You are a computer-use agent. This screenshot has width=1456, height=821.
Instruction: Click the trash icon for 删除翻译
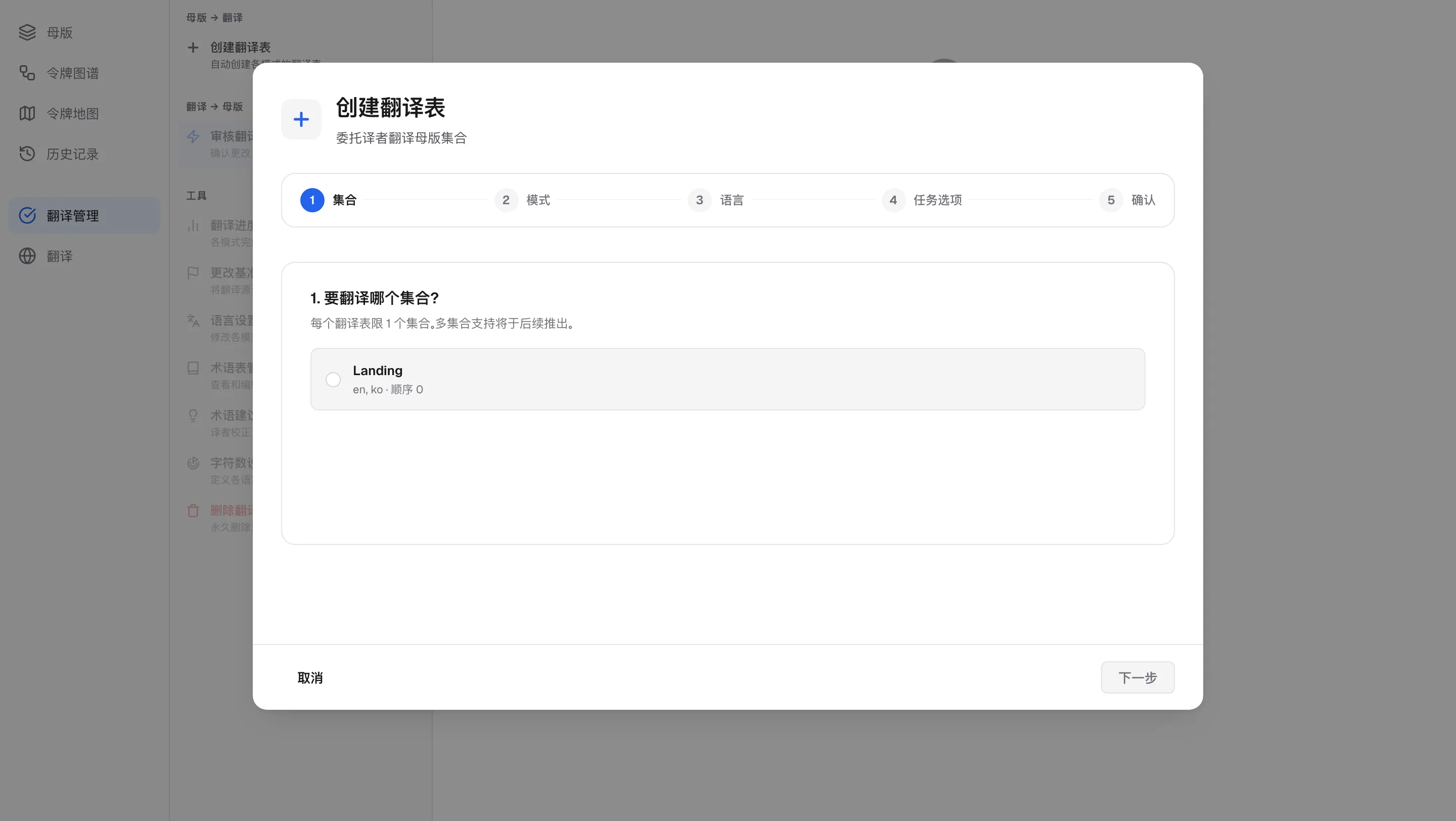(x=193, y=510)
